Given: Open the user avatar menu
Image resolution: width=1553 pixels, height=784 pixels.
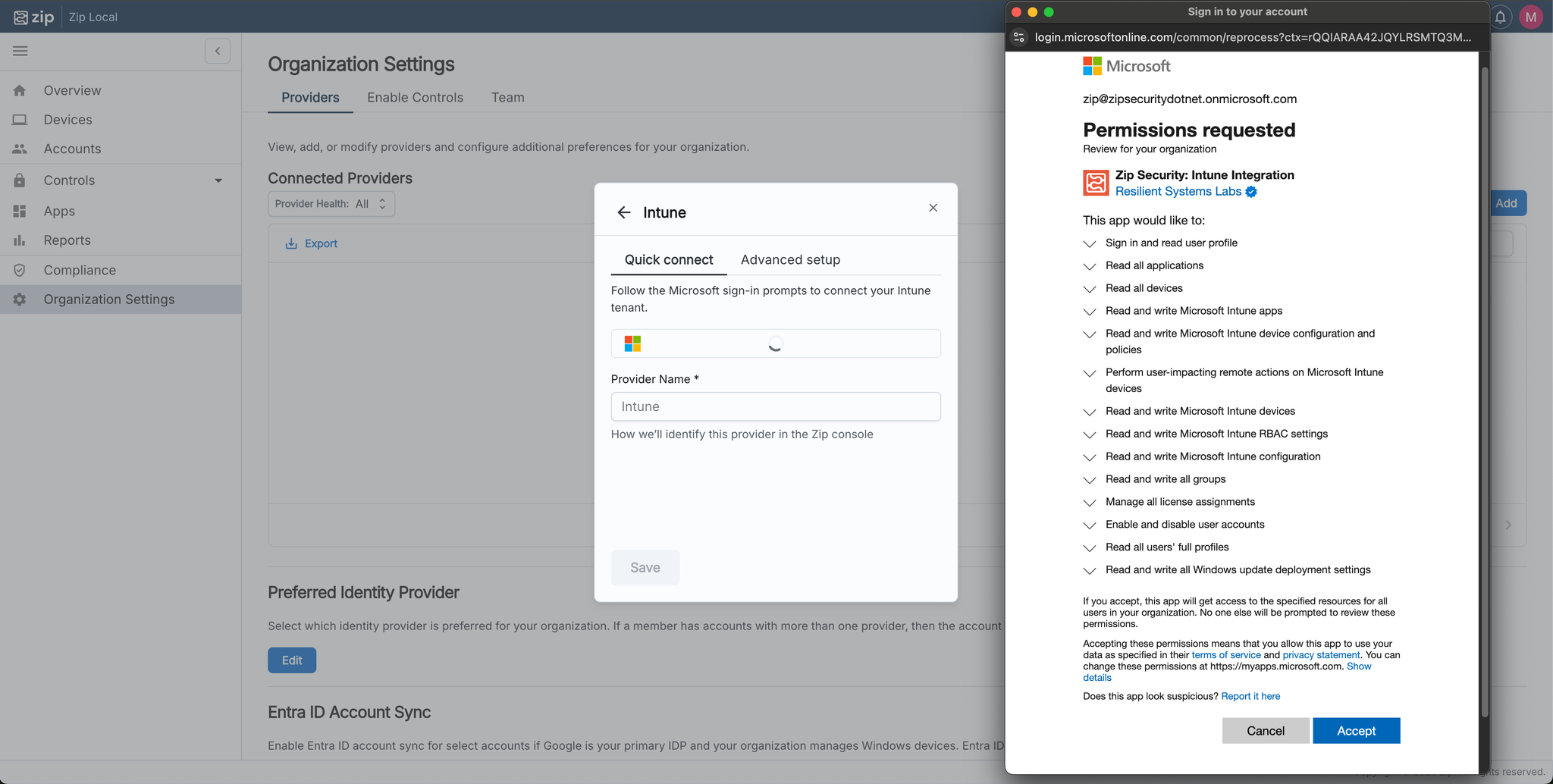Looking at the screenshot, I should click(1530, 17).
